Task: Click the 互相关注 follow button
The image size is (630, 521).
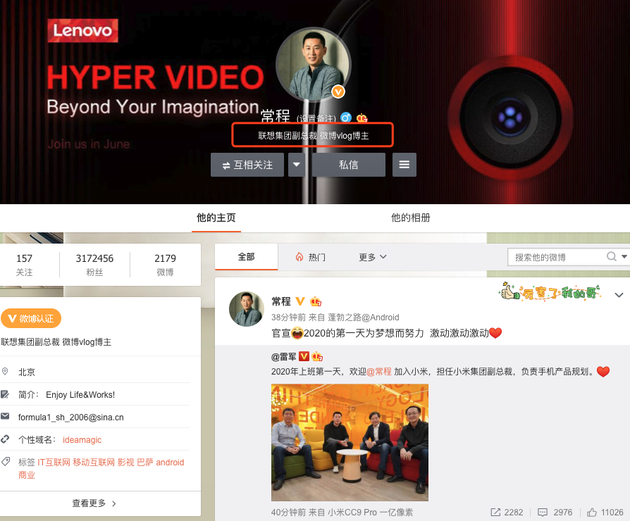Action: 247,165
